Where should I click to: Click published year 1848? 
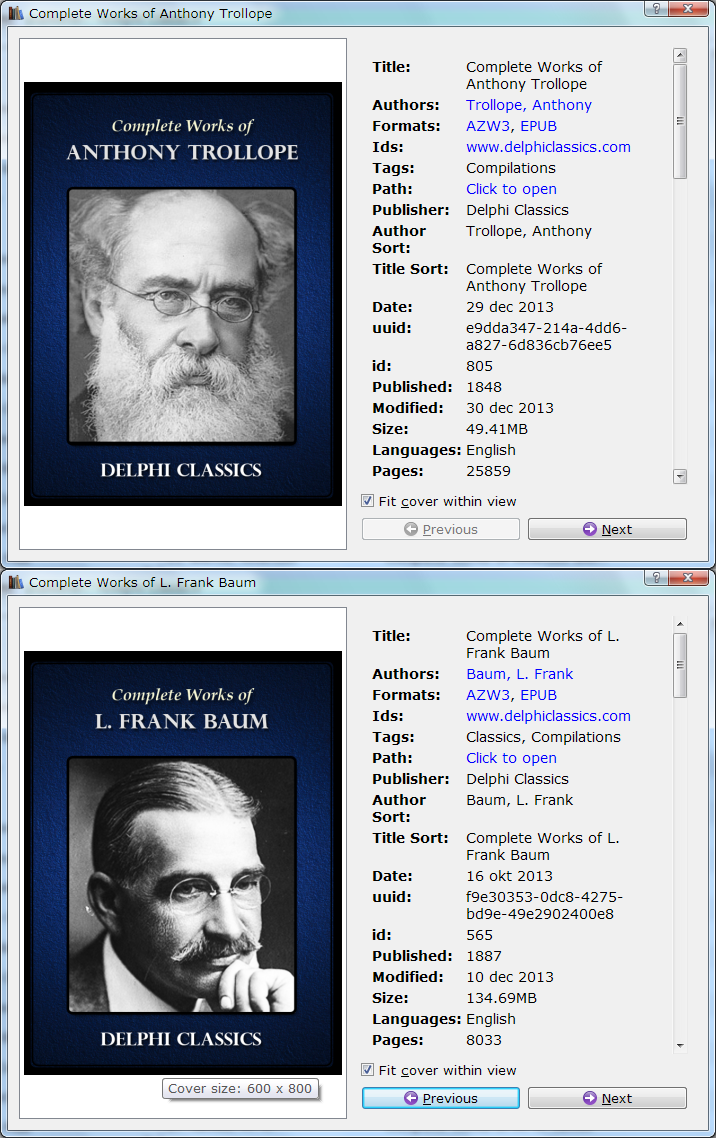tap(483, 387)
